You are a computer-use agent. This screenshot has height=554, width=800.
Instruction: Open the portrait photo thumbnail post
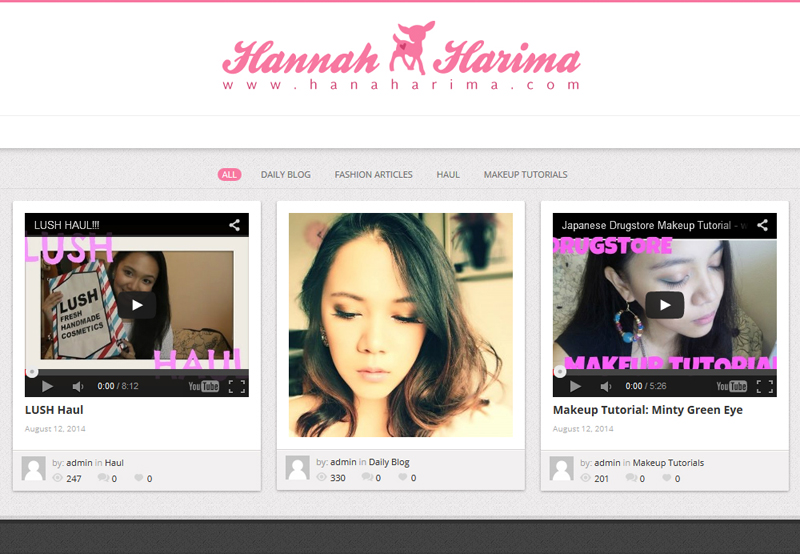401,325
